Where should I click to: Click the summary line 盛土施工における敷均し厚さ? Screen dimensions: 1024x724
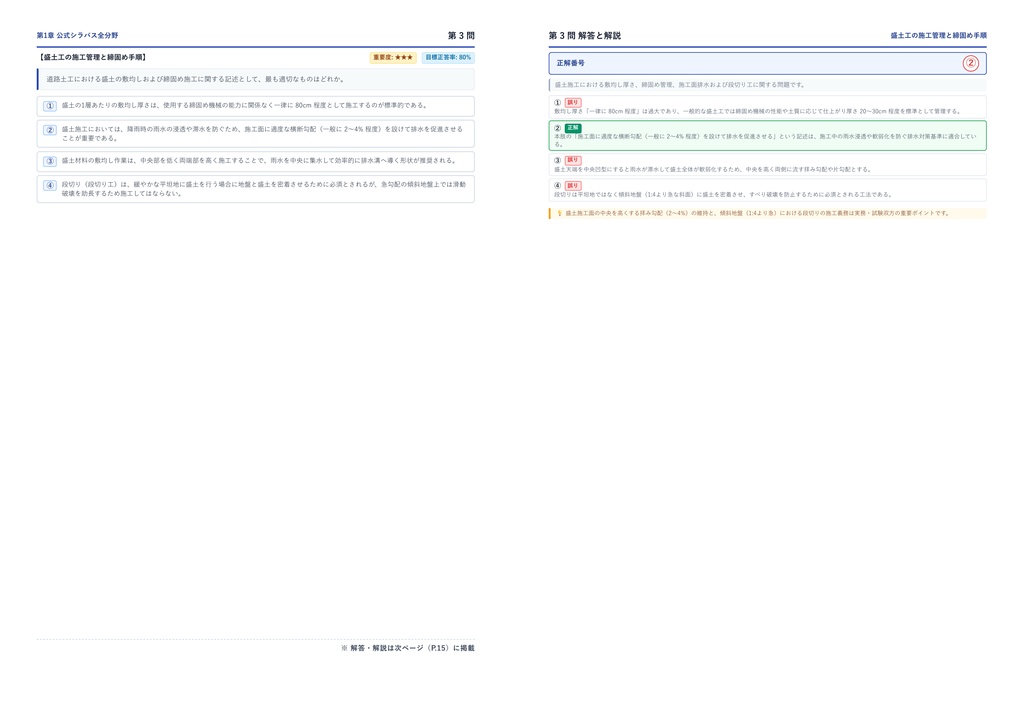(680, 85)
